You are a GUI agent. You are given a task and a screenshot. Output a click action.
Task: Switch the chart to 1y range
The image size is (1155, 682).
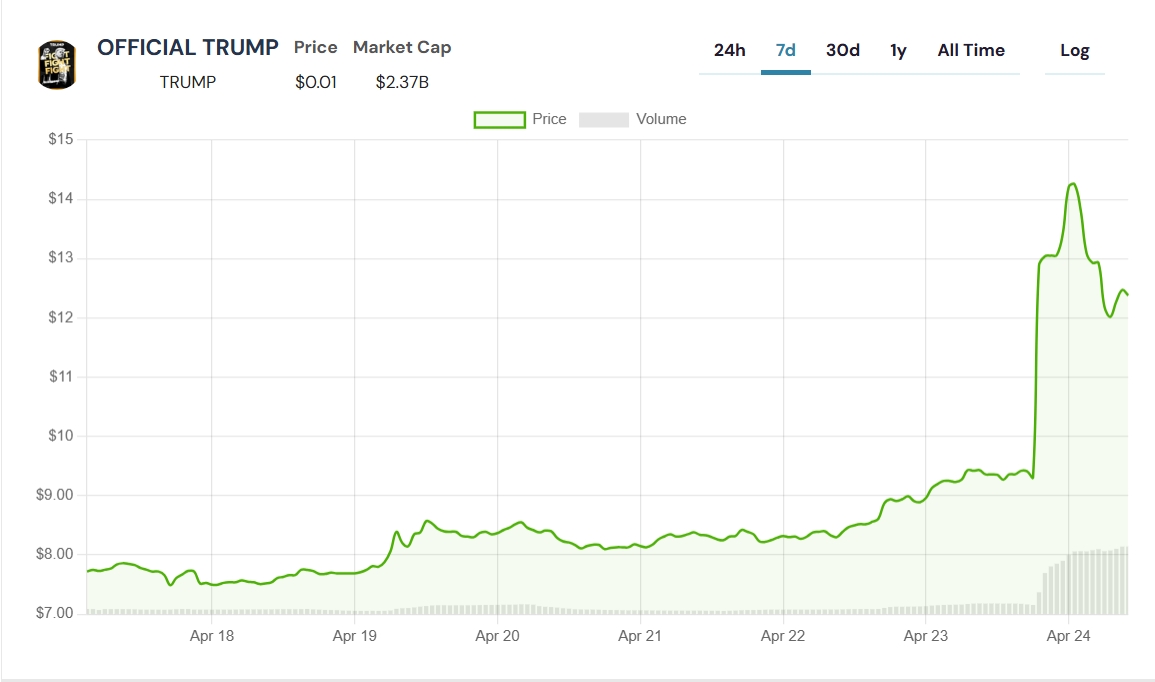[x=898, y=50]
